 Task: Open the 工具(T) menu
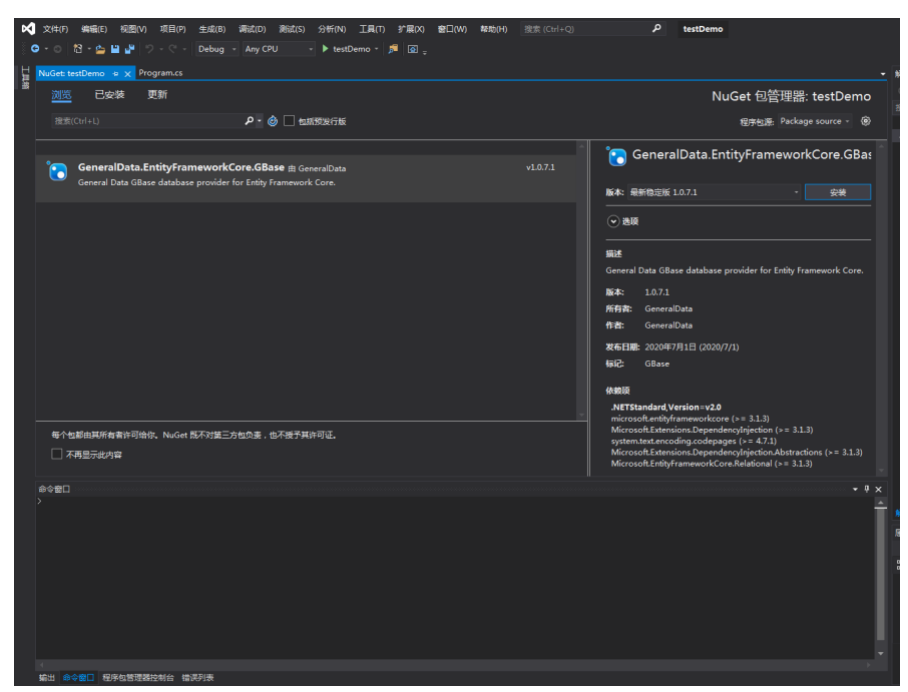[x=371, y=29]
